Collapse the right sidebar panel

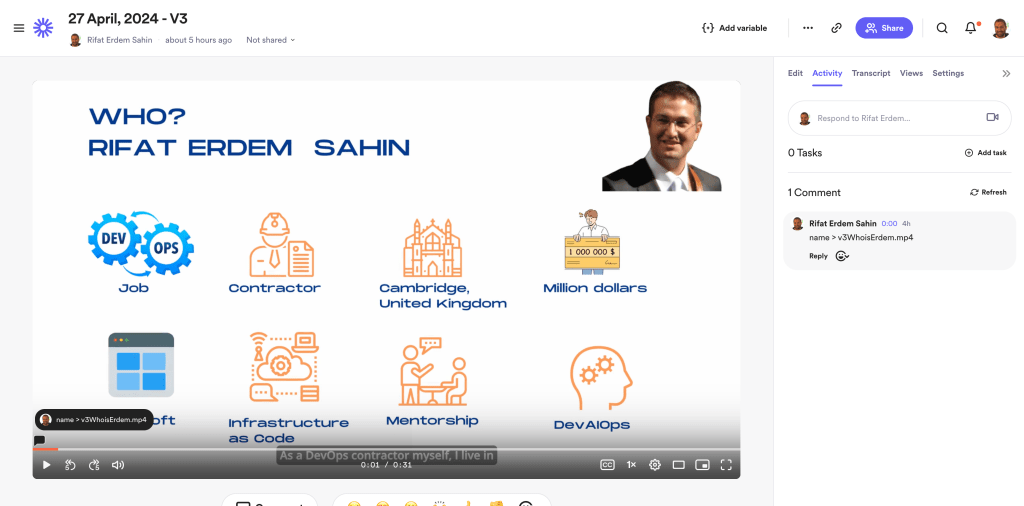1006,74
